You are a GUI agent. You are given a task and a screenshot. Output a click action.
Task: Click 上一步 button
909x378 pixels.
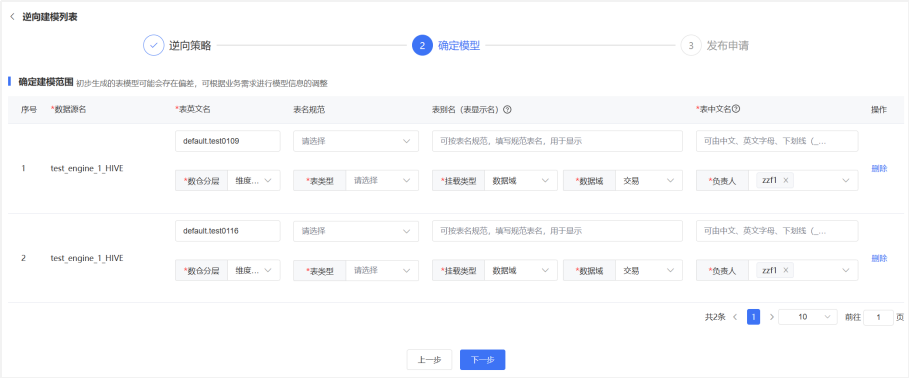(x=429, y=359)
